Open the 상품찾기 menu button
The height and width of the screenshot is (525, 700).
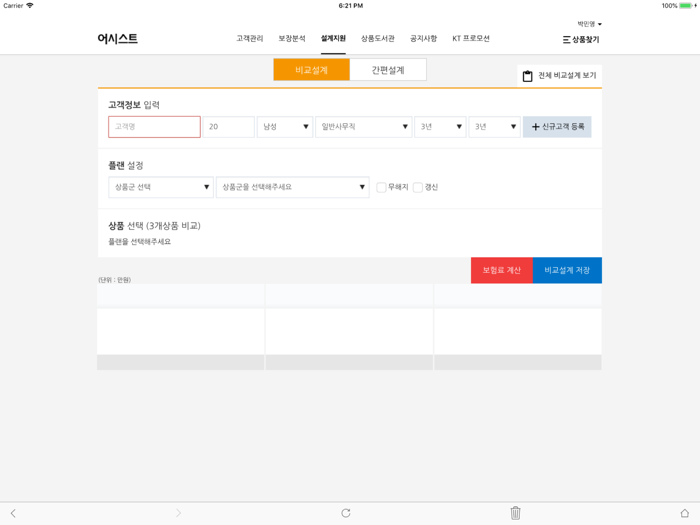click(x=581, y=40)
